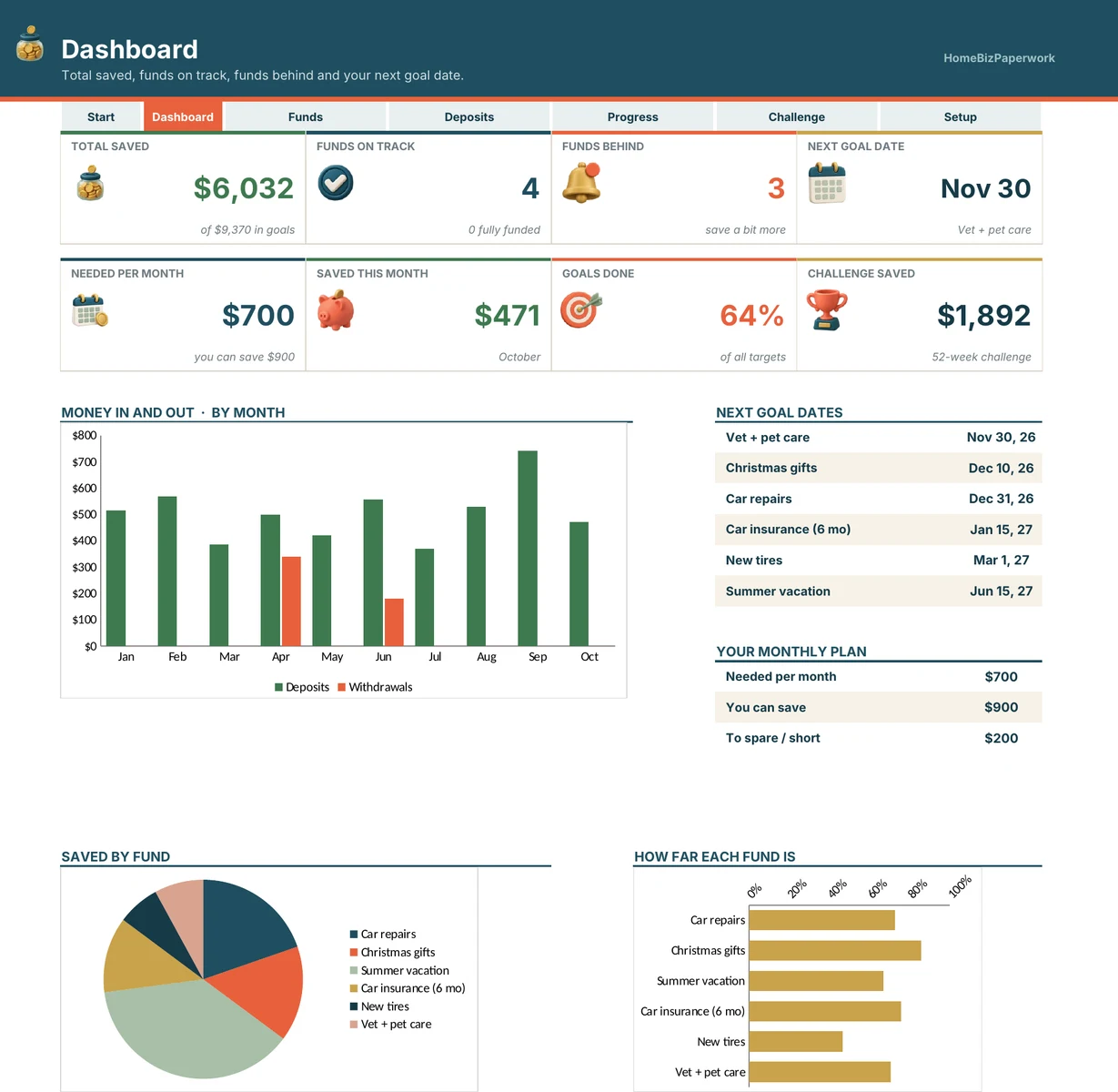This screenshot has width=1118, height=1092.
Task: Open the Deposits tab
Action: pyautogui.click(x=469, y=116)
